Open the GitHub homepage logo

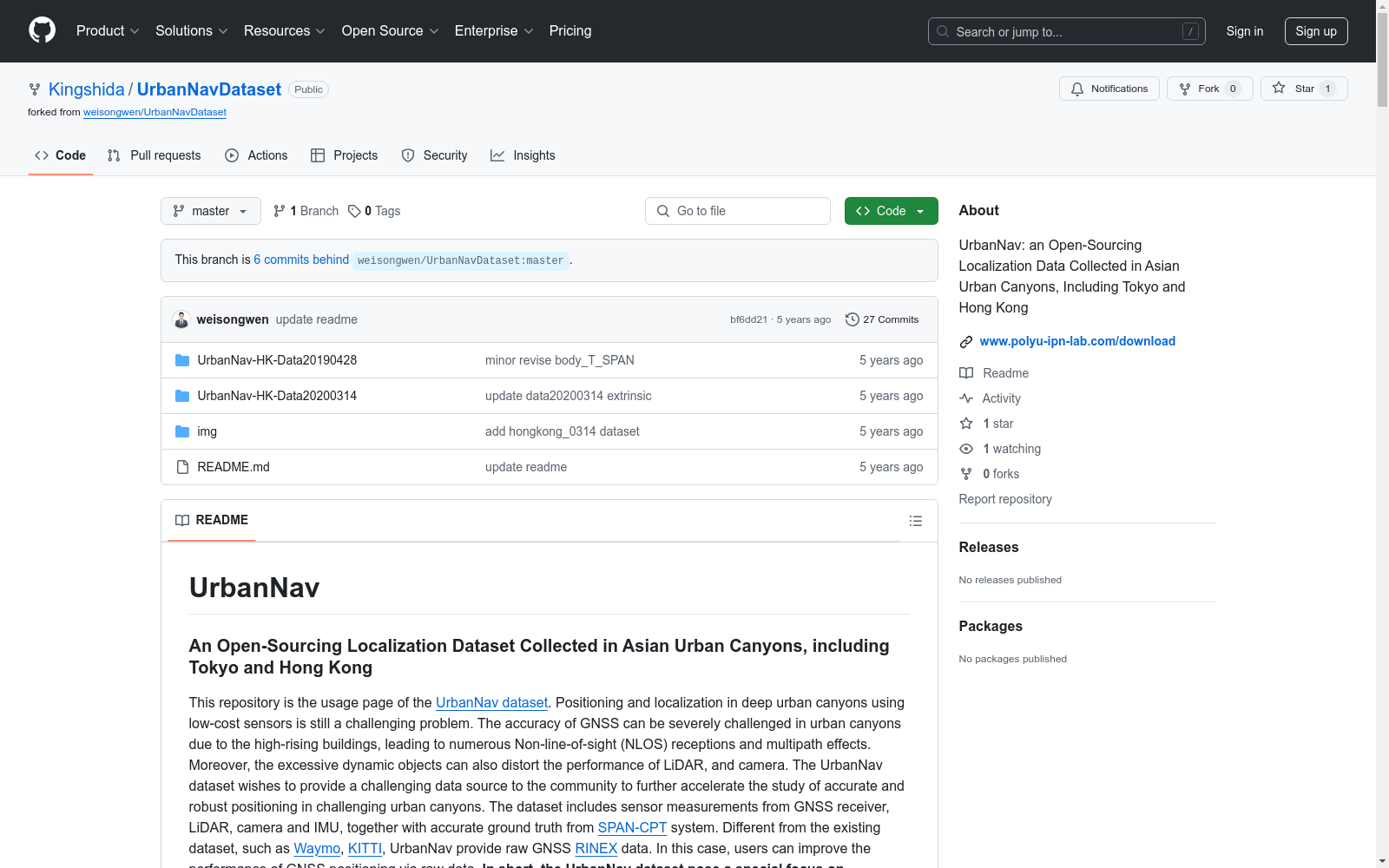pyautogui.click(x=42, y=30)
